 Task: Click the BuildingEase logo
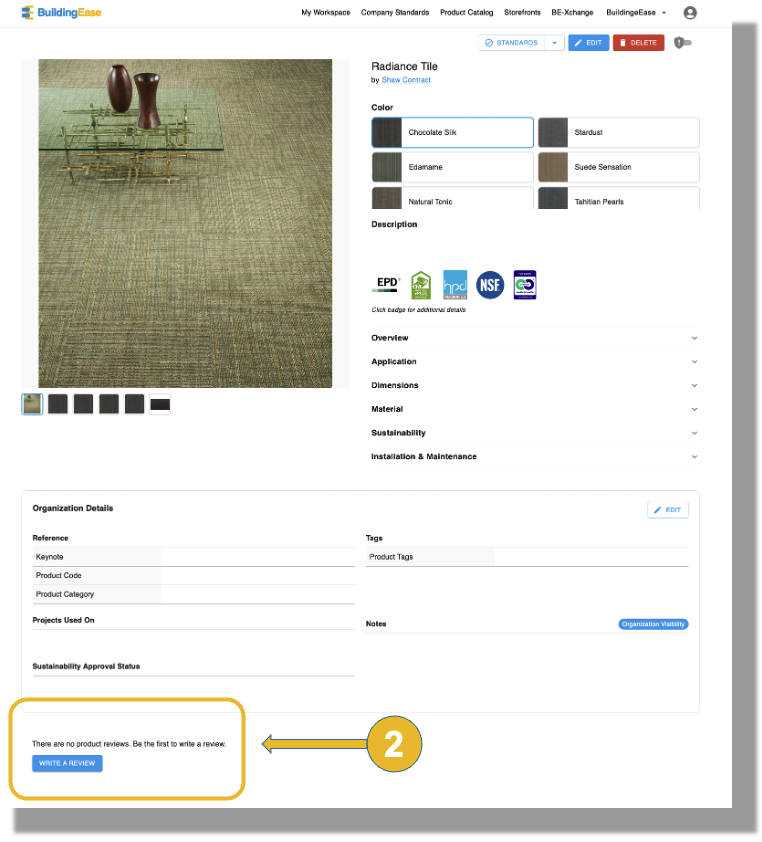[61, 13]
